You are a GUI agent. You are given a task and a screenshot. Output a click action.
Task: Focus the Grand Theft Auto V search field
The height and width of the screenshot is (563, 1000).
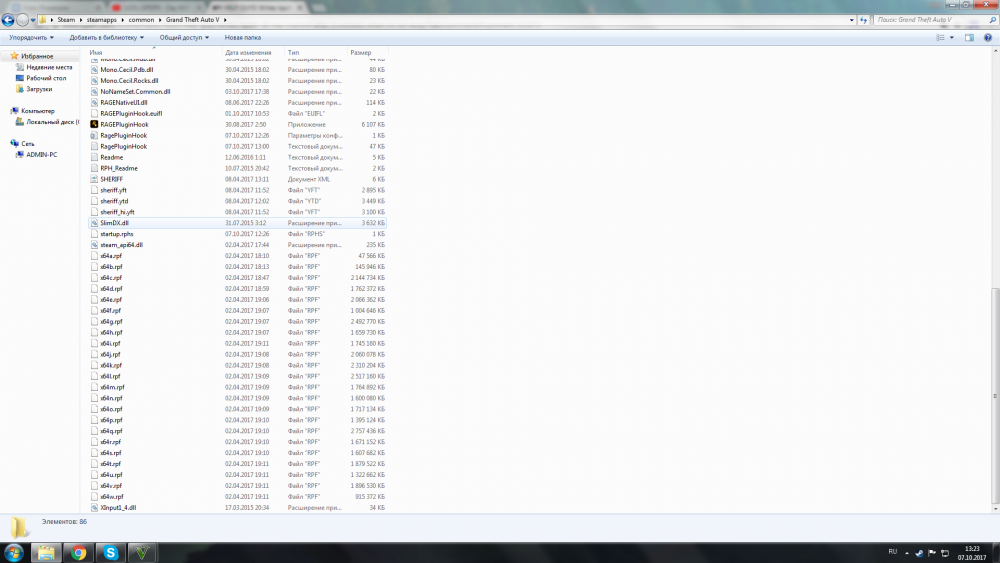[x=930, y=20]
